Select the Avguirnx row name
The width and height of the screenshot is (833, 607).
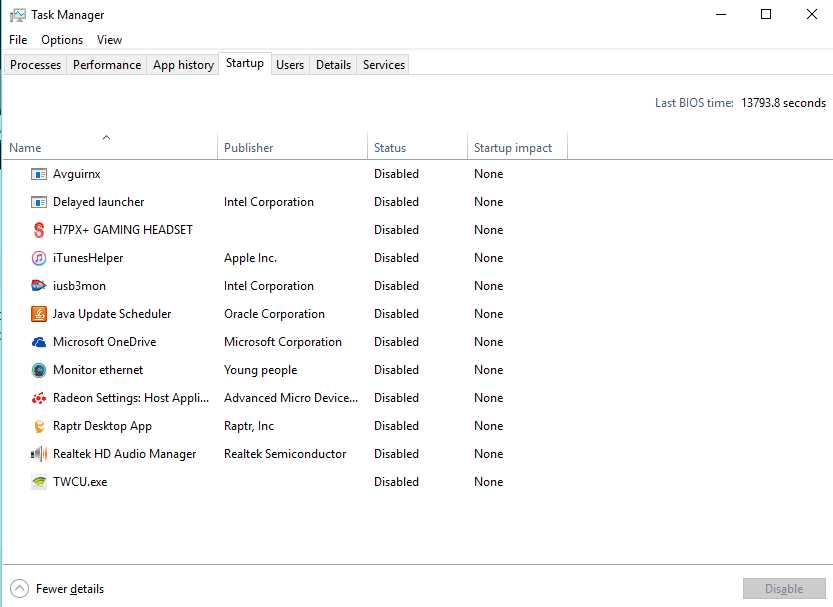pos(76,174)
